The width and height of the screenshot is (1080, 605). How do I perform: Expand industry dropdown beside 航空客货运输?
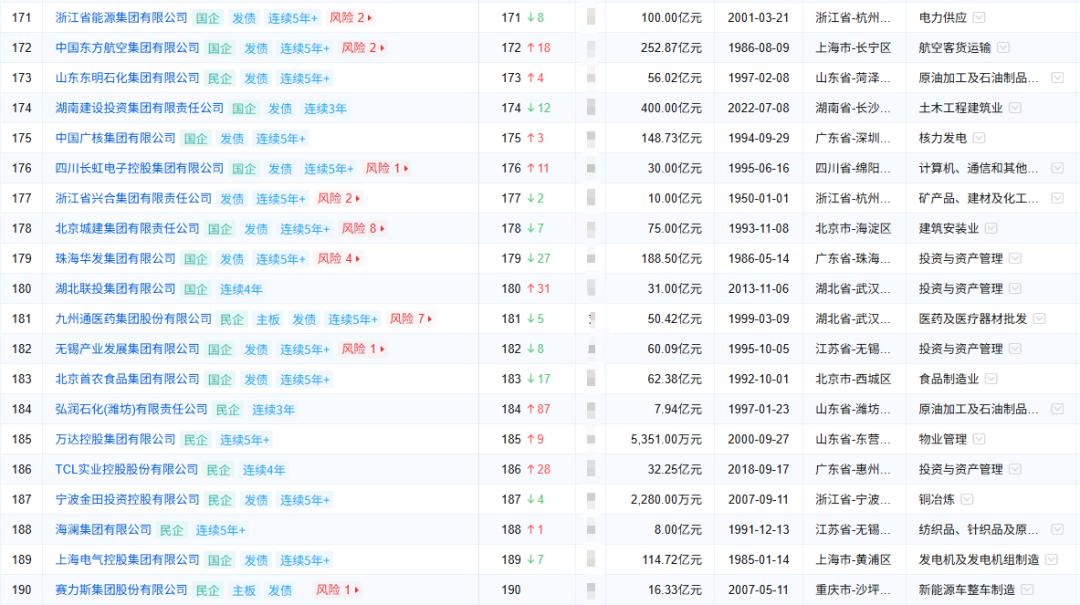[1003, 48]
